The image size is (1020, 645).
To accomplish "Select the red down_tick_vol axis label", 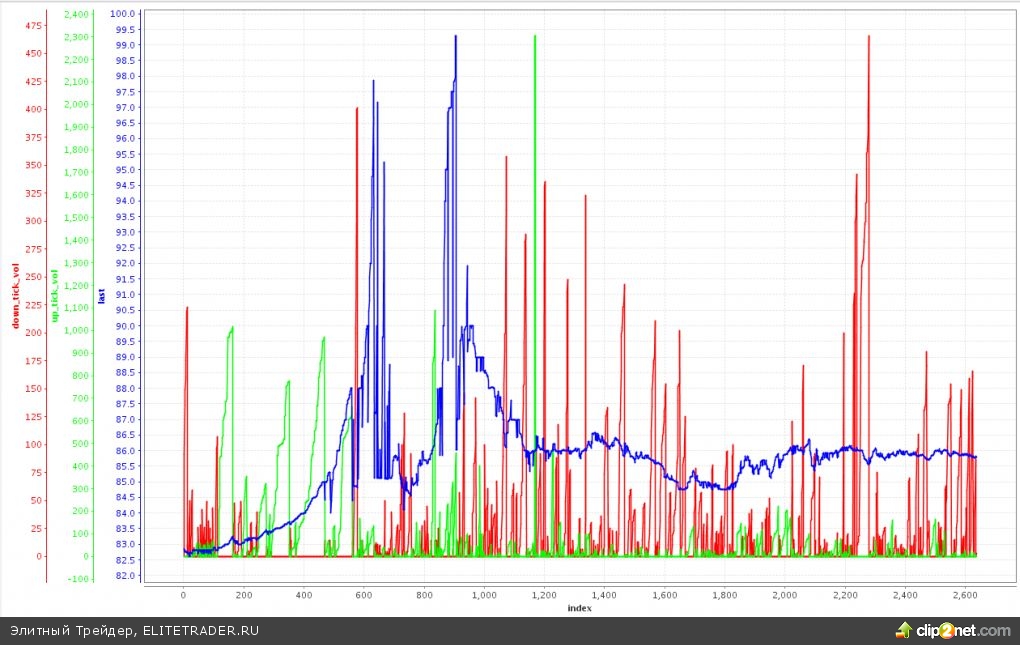I will 15,296.
